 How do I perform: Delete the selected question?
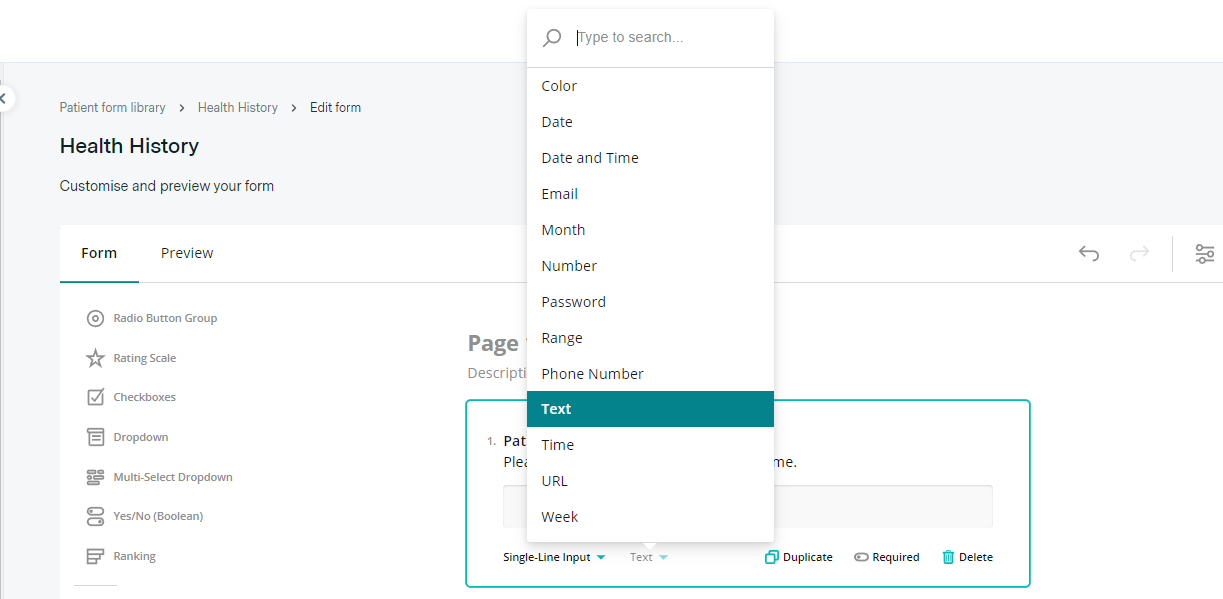(967, 557)
